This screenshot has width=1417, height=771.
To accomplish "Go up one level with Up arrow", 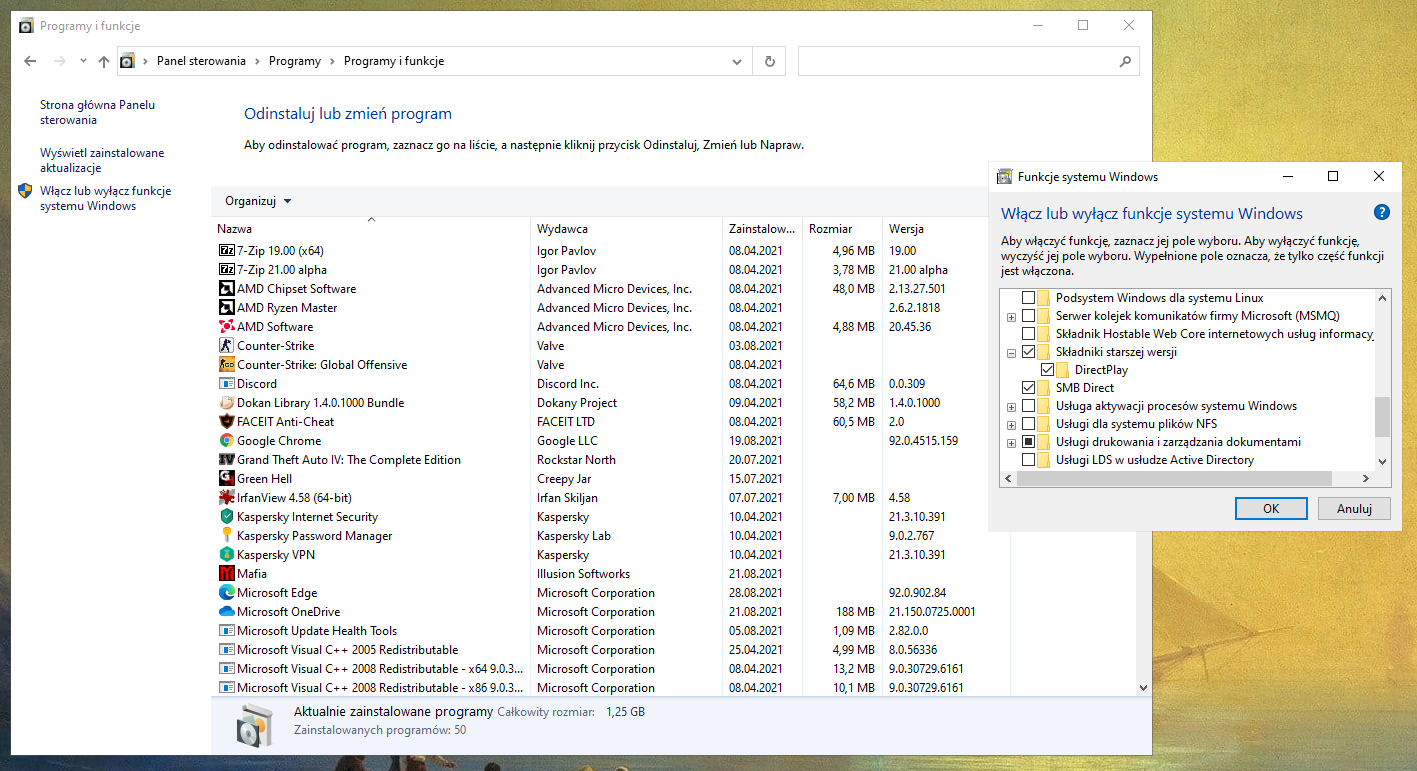I will 104,61.
